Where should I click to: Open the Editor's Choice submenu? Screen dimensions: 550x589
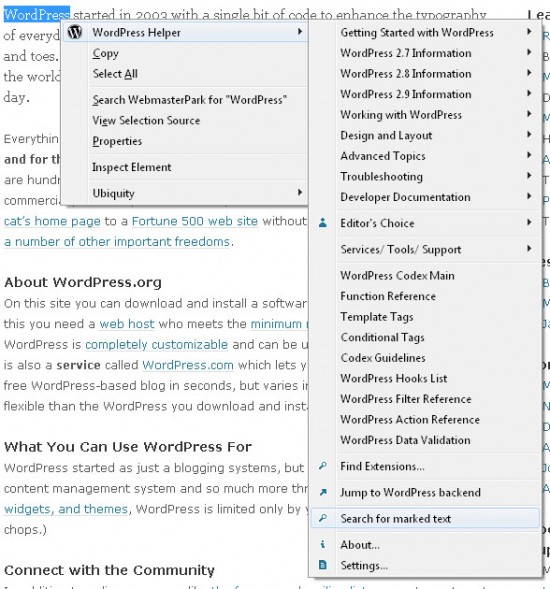(x=425, y=223)
